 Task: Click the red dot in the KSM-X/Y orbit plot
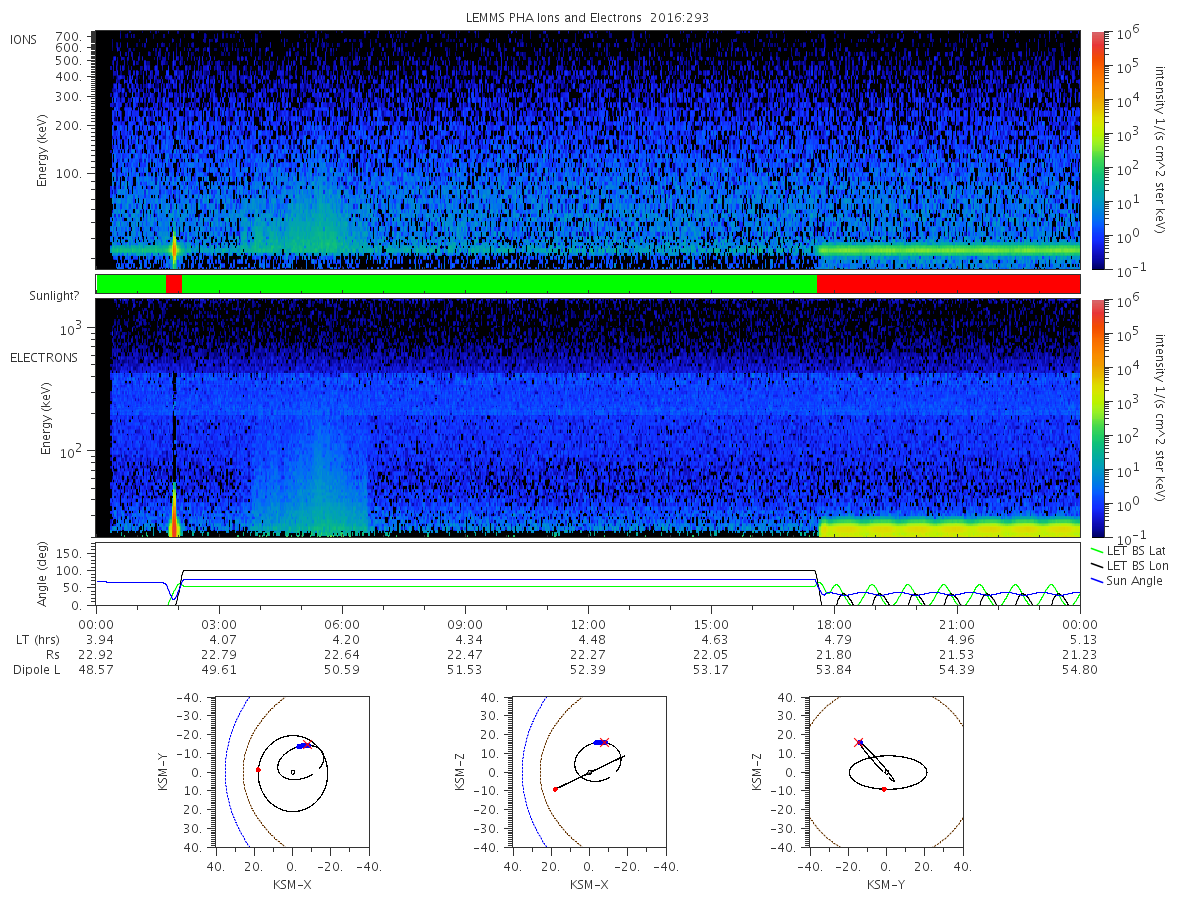(x=258, y=770)
